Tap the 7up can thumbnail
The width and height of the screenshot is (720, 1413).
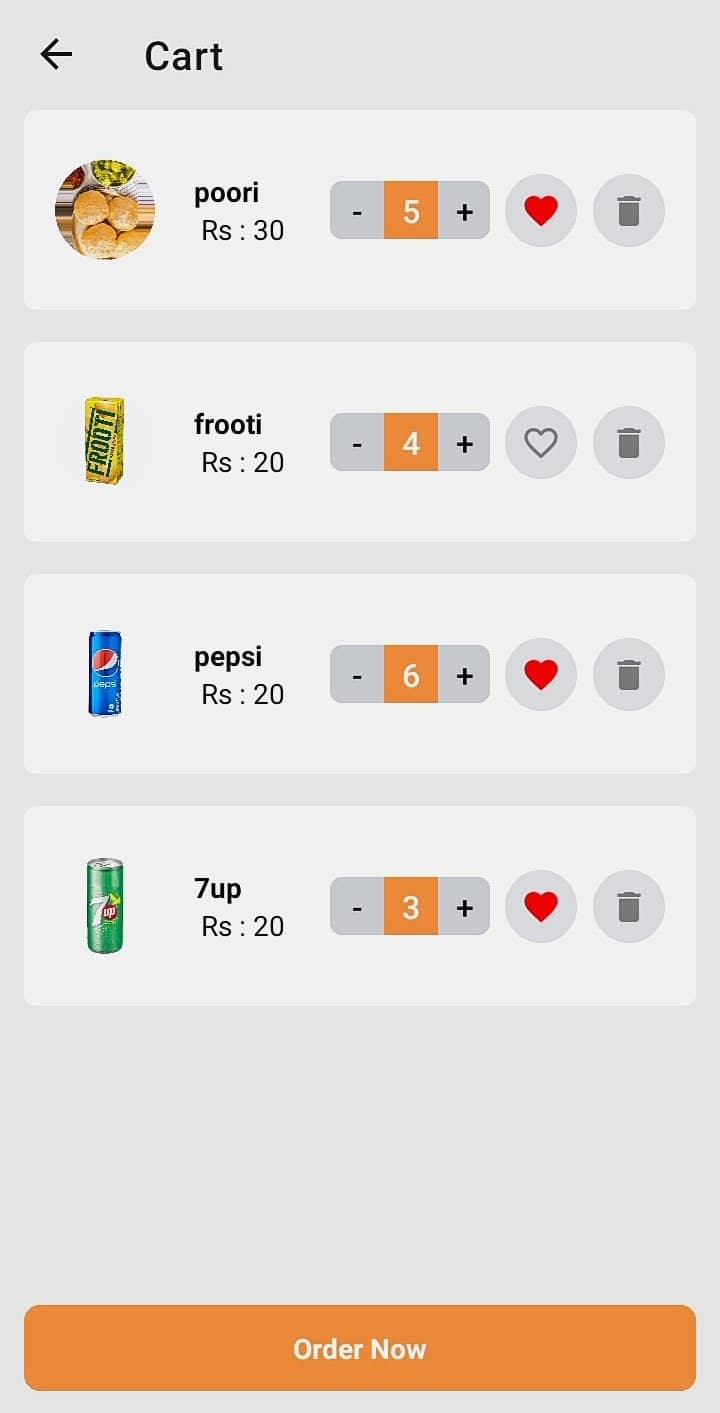click(x=105, y=906)
